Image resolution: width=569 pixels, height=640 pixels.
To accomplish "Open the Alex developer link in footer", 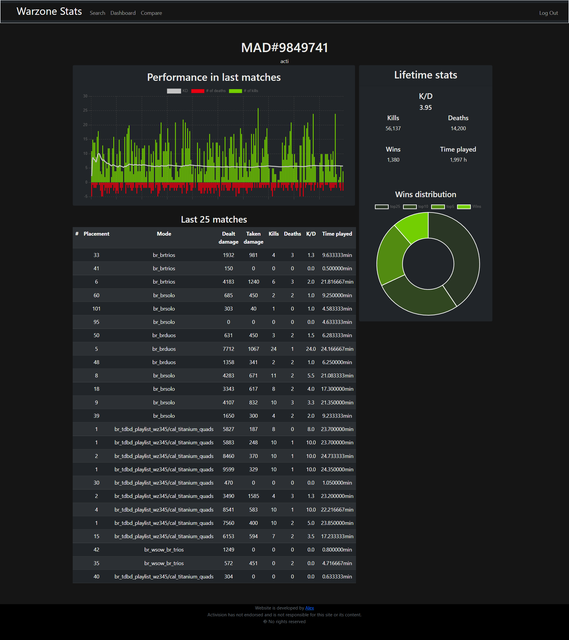I will pyautogui.click(x=309, y=608).
